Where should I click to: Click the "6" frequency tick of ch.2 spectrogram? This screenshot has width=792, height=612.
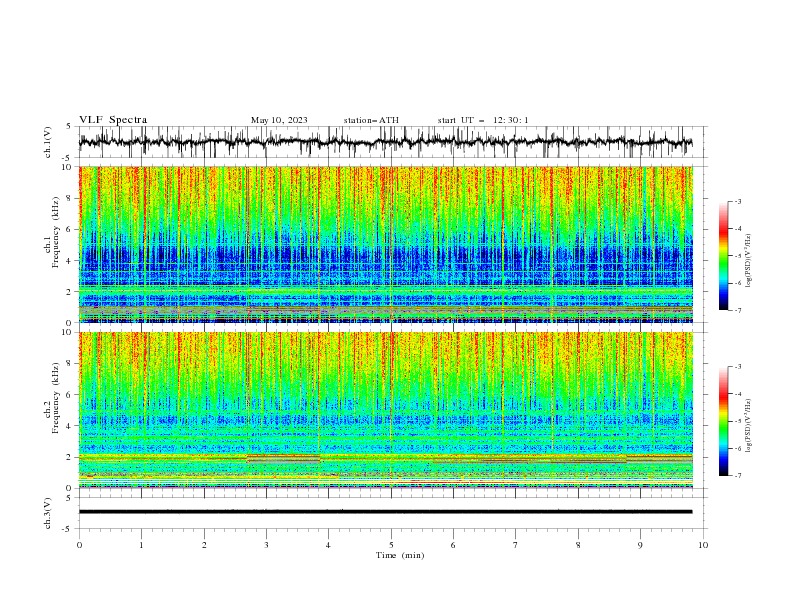tap(71, 395)
